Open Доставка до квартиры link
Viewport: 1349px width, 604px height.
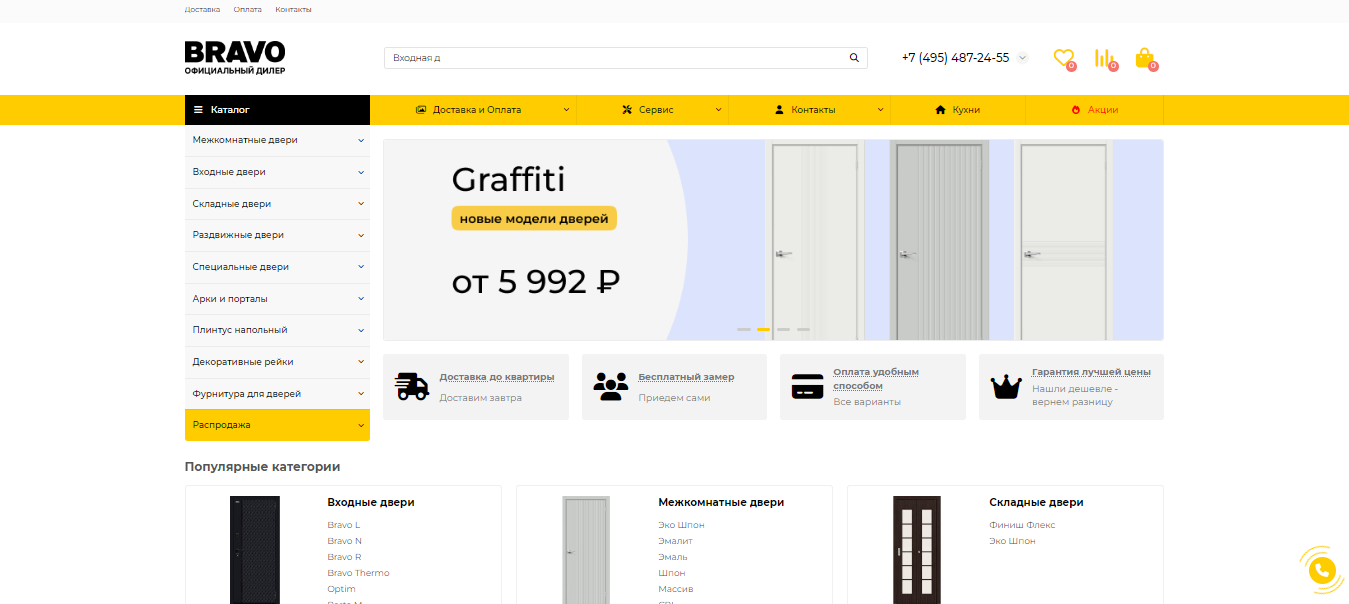[497, 377]
